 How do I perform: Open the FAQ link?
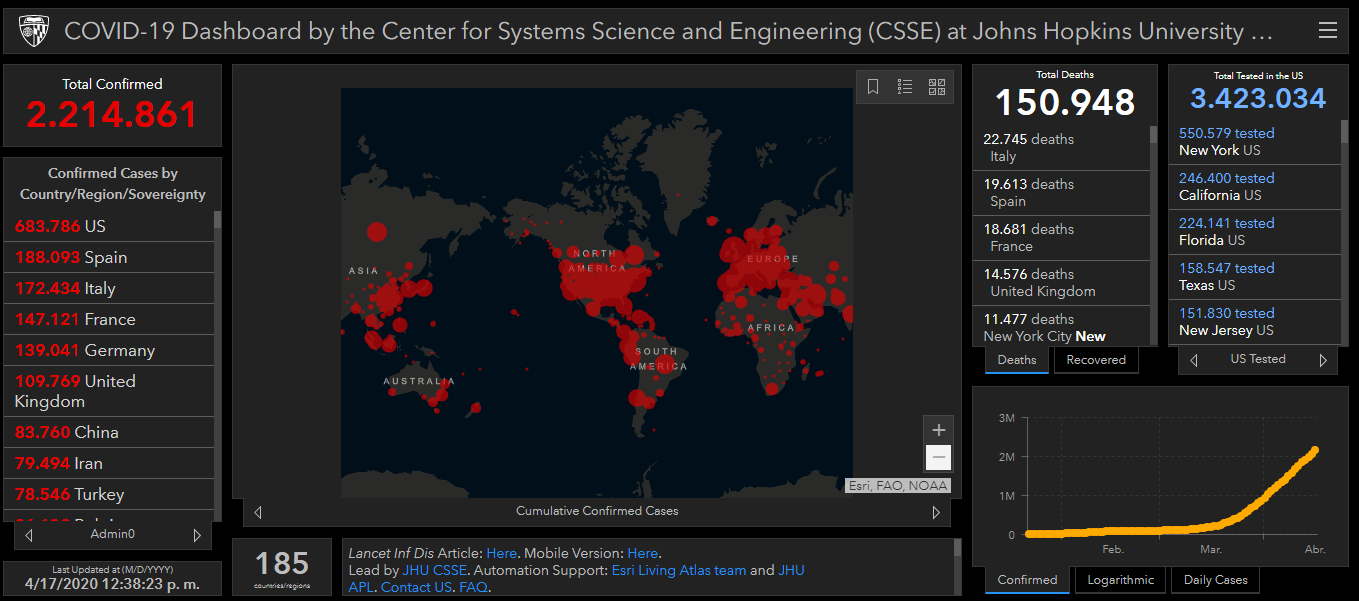pyautogui.click(x=472, y=587)
